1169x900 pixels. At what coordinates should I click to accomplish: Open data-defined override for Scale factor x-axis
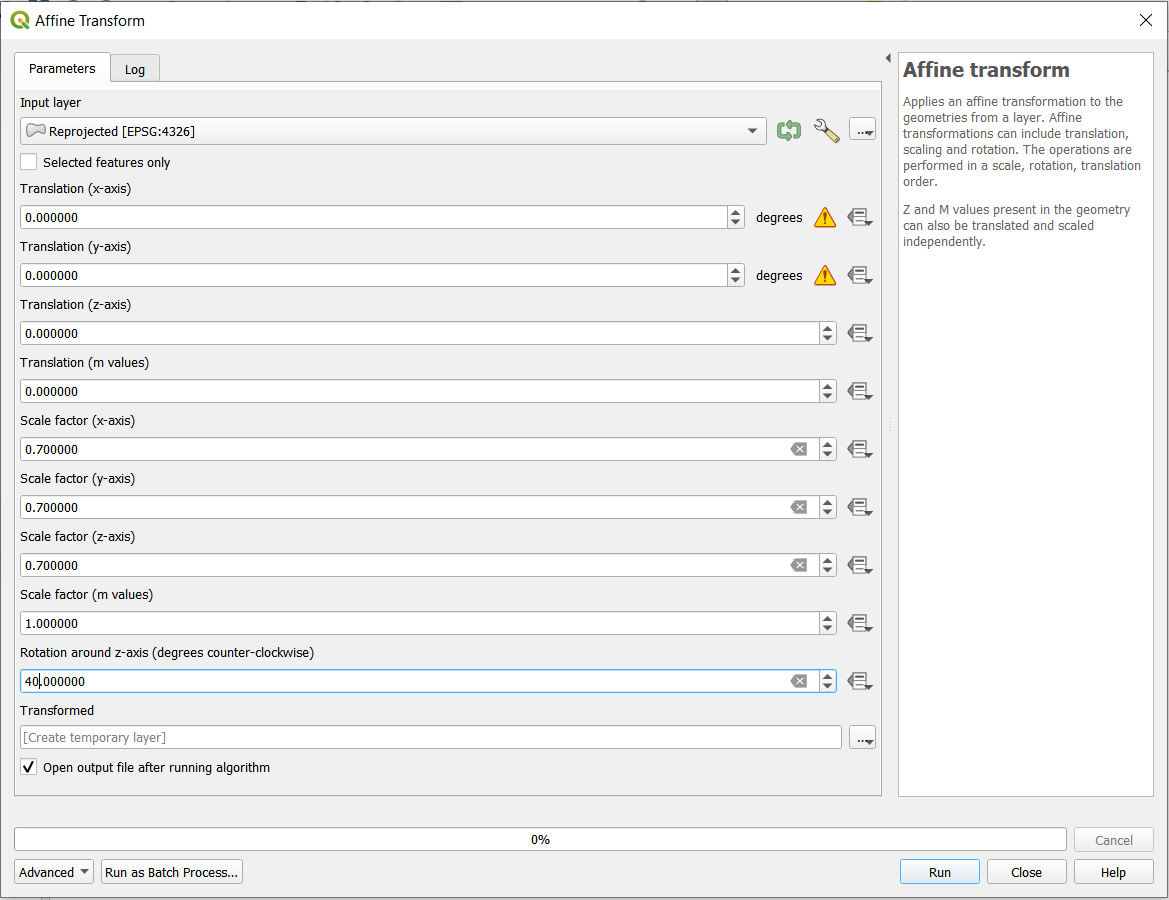pos(859,450)
